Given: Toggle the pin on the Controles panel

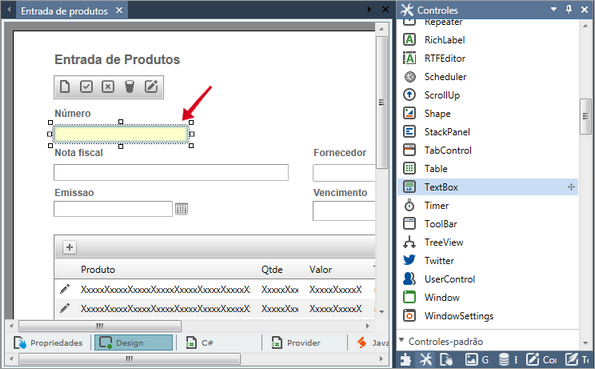Looking at the screenshot, I should coord(568,9).
